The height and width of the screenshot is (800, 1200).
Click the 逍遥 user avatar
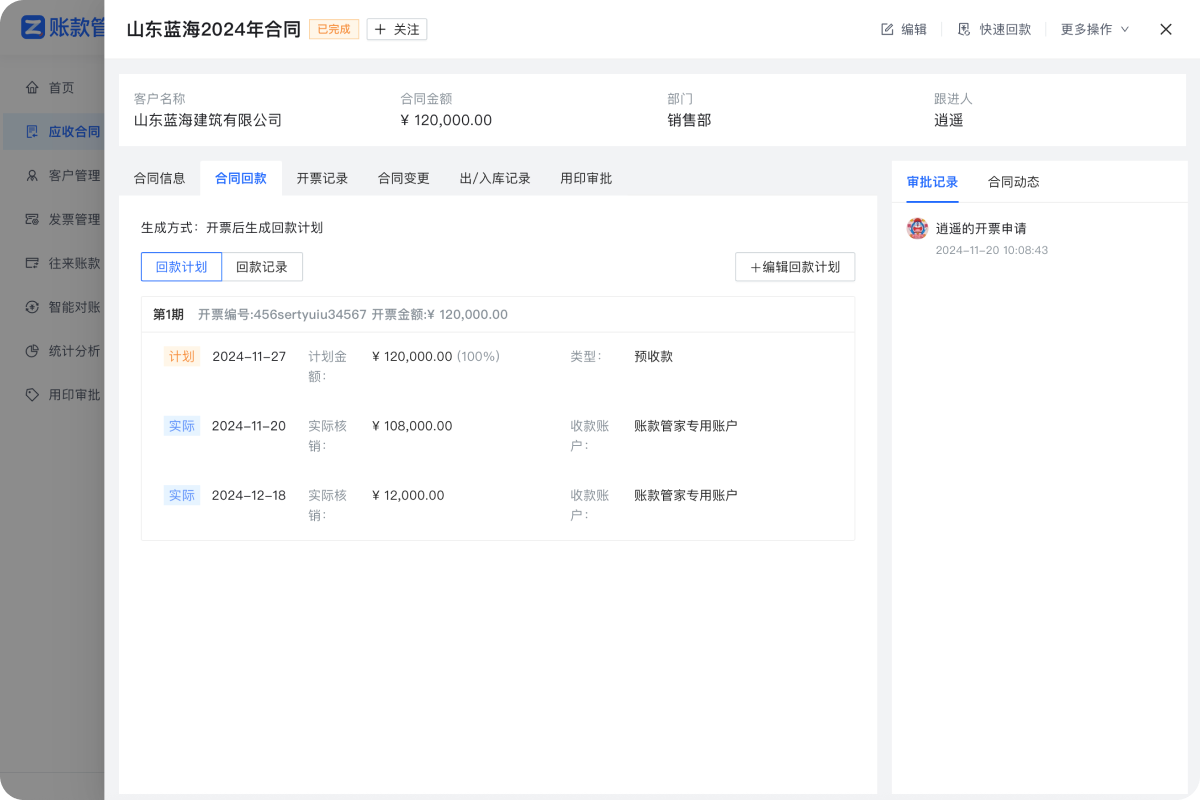pyautogui.click(x=917, y=229)
